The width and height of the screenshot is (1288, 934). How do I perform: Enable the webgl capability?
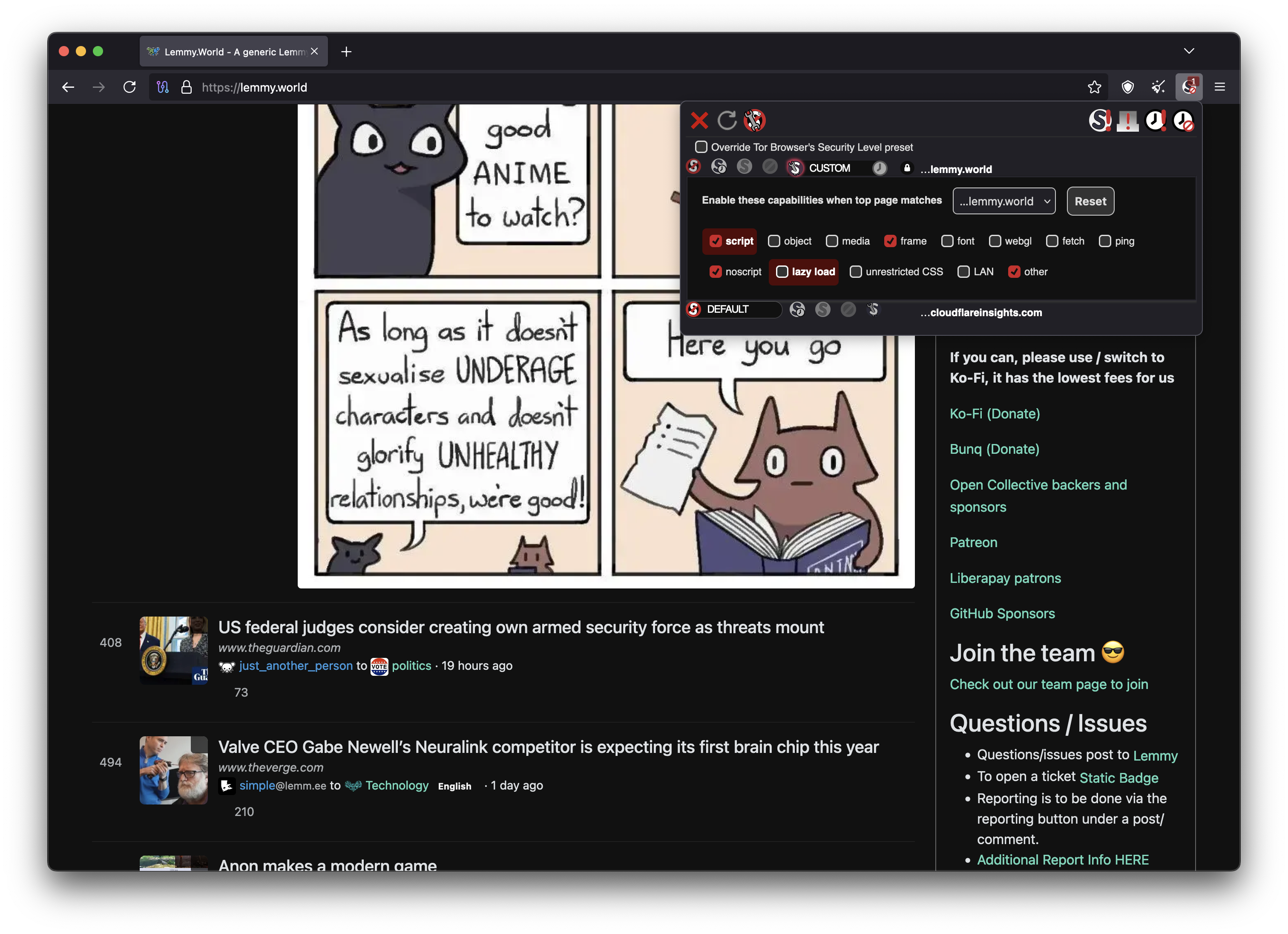coord(995,241)
